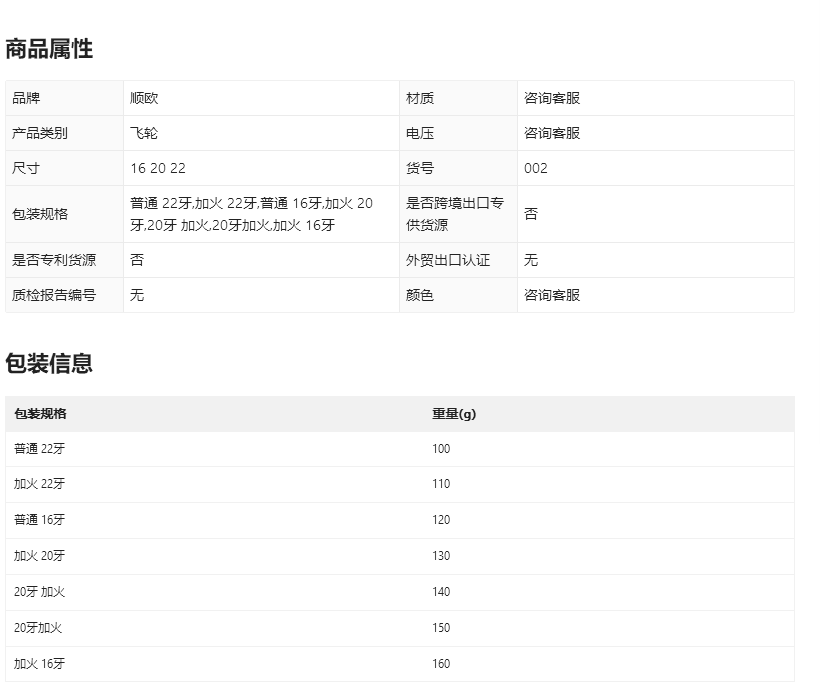Click the 咨询客服 value next to 电压
This screenshot has height=683, width=820.
click(x=552, y=133)
